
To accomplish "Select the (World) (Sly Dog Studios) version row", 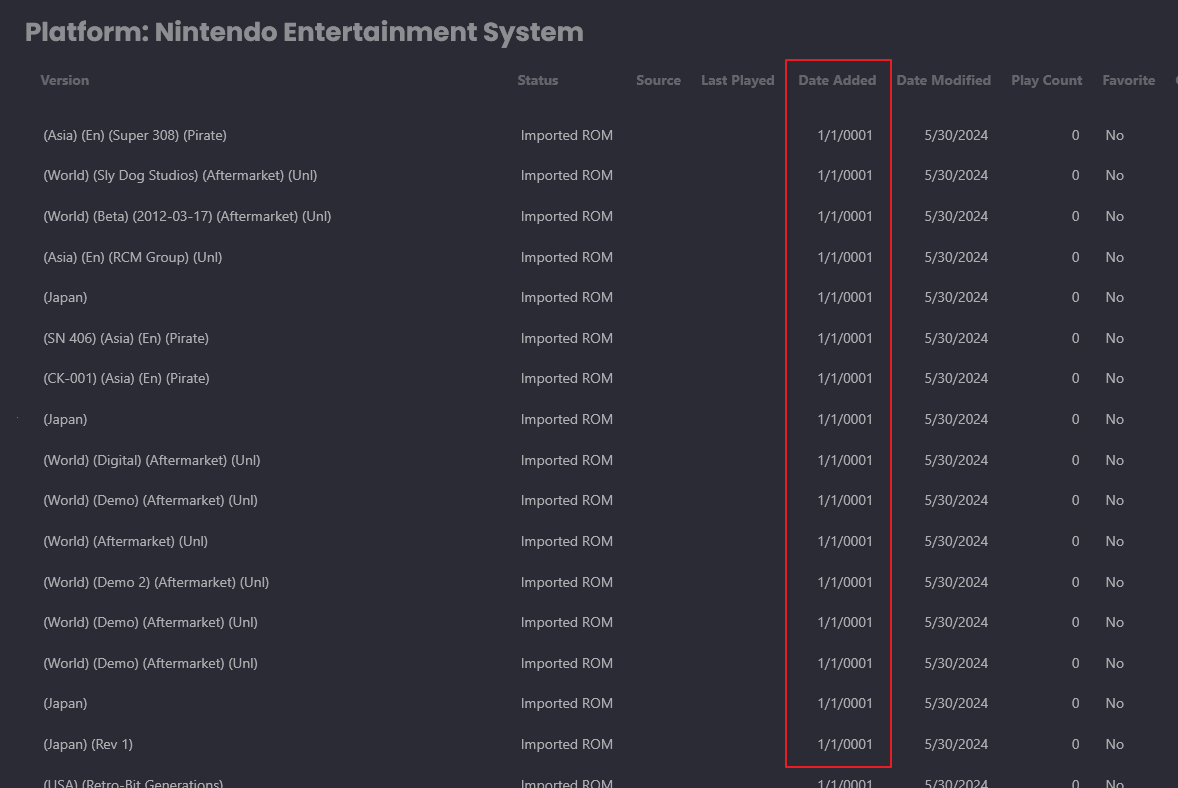I will click(180, 175).
